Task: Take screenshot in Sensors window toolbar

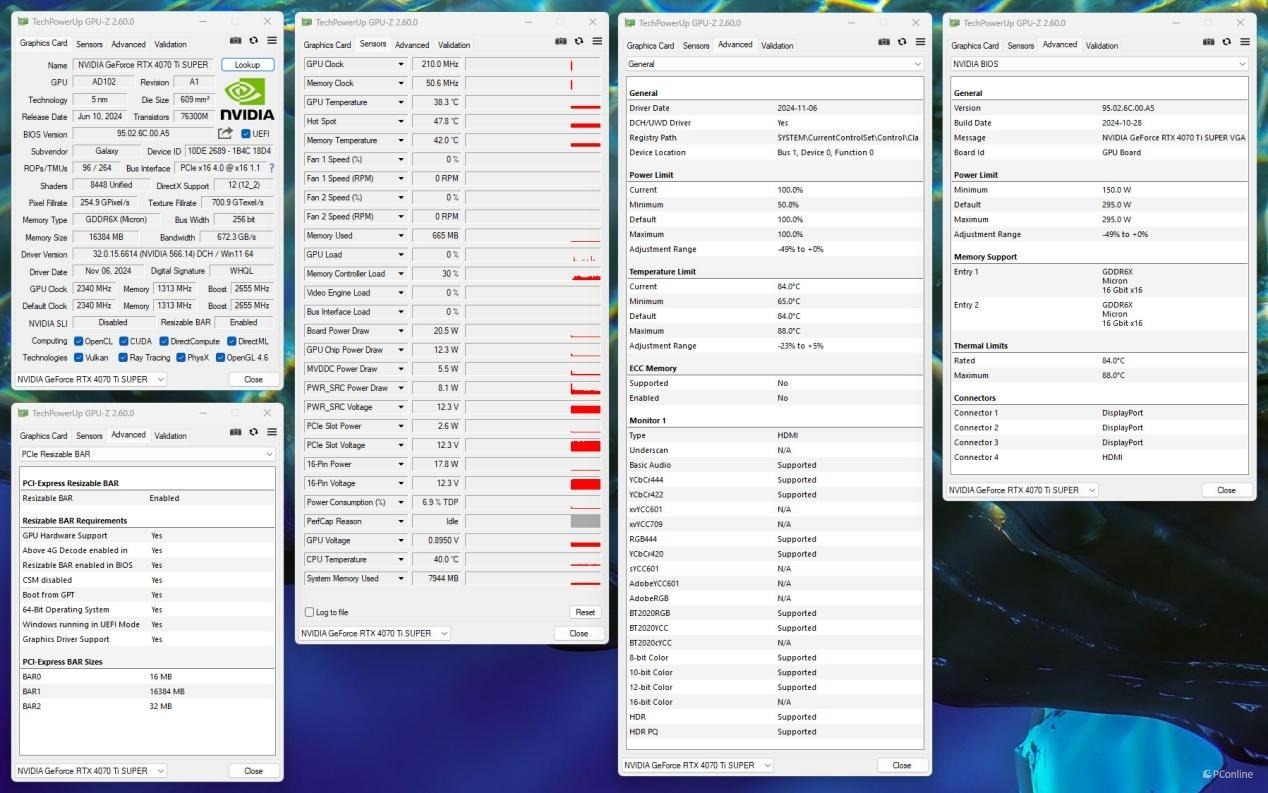Action: 561,41
